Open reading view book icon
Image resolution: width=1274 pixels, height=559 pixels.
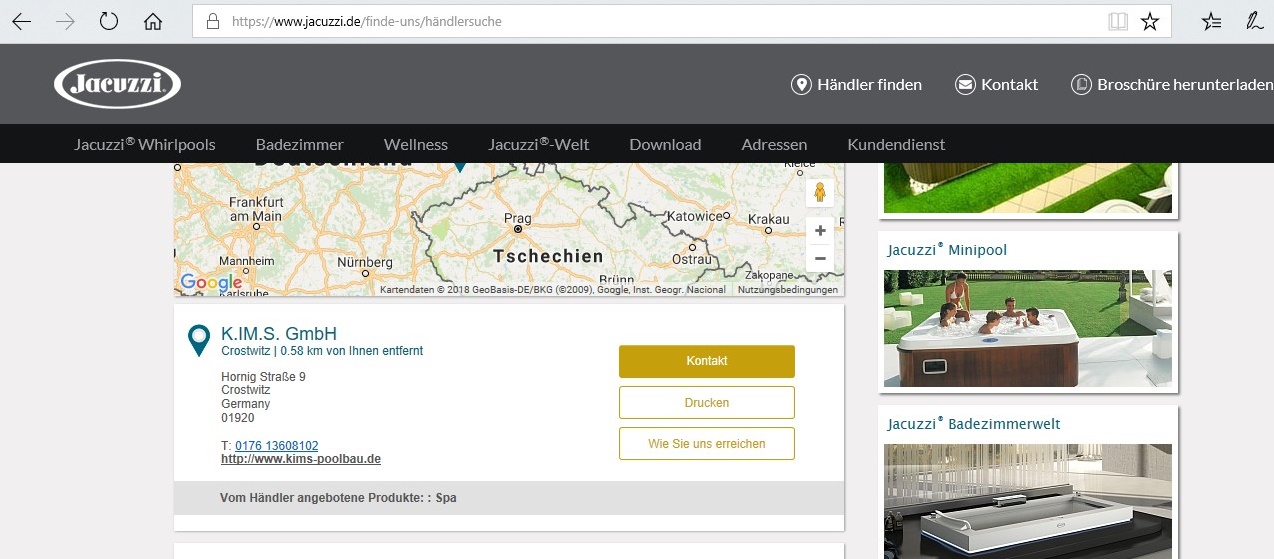click(1118, 21)
